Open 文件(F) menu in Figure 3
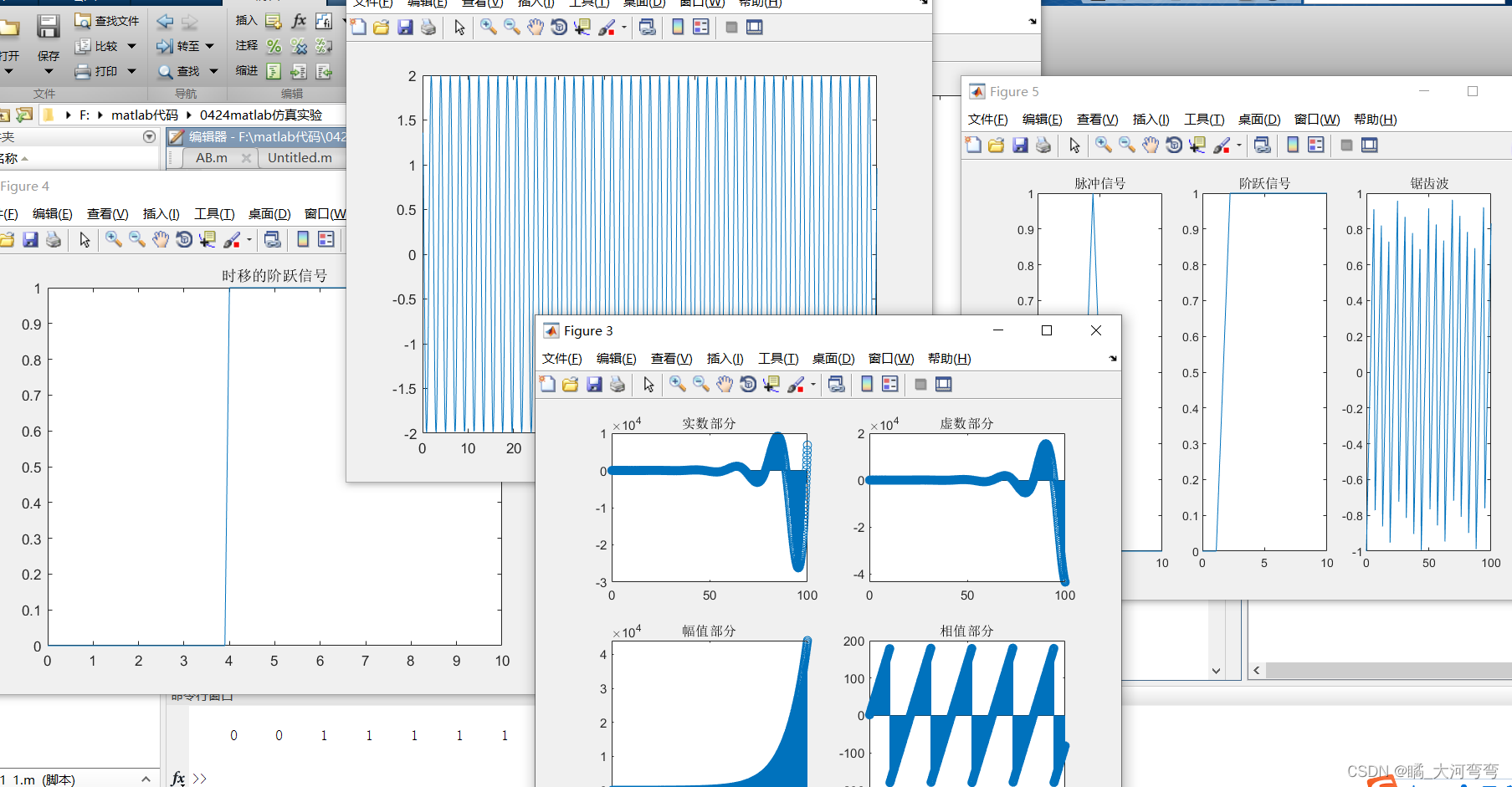 pyautogui.click(x=561, y=358)
